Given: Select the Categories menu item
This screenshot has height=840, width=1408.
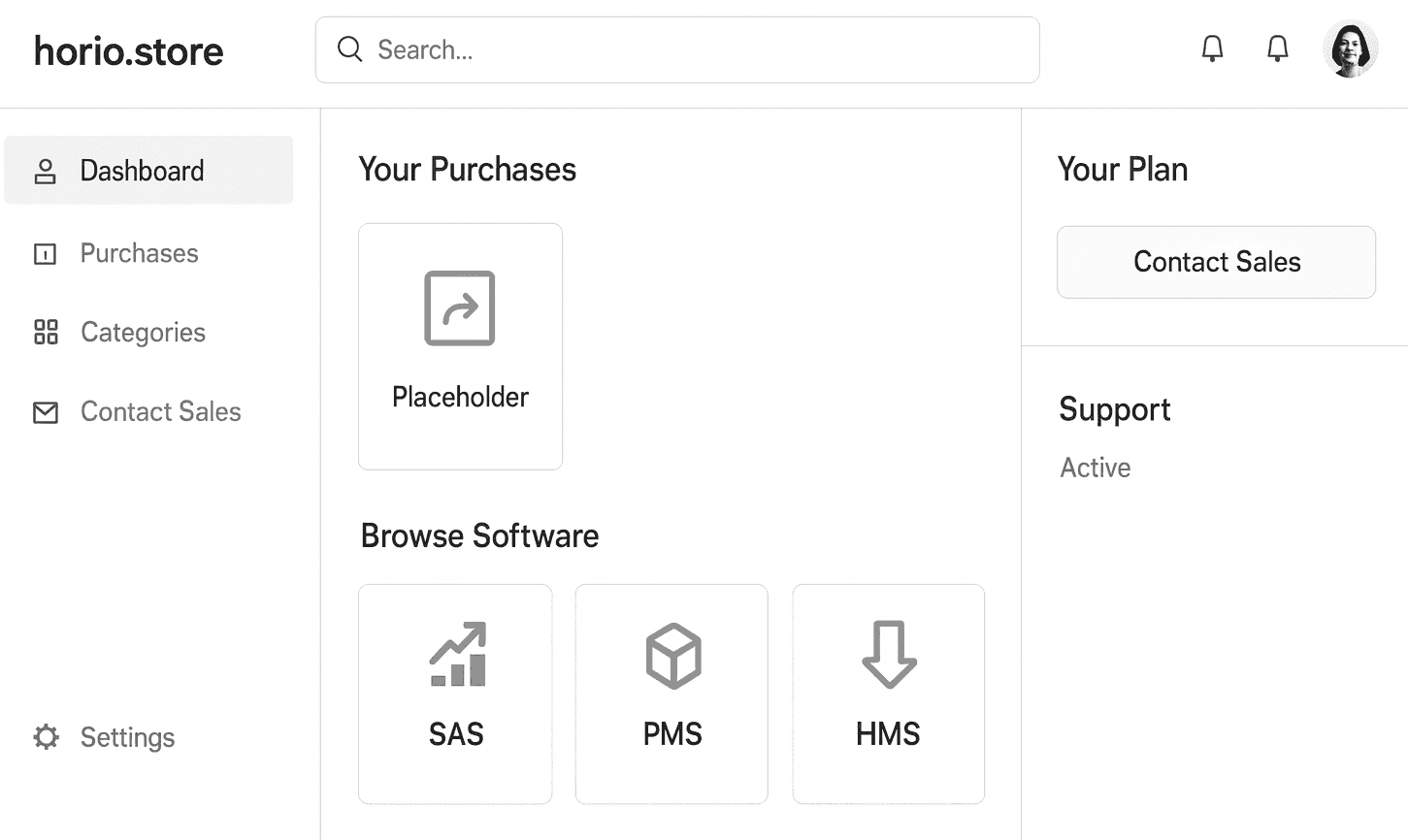Looking at the screenshot, I should 143,332.
